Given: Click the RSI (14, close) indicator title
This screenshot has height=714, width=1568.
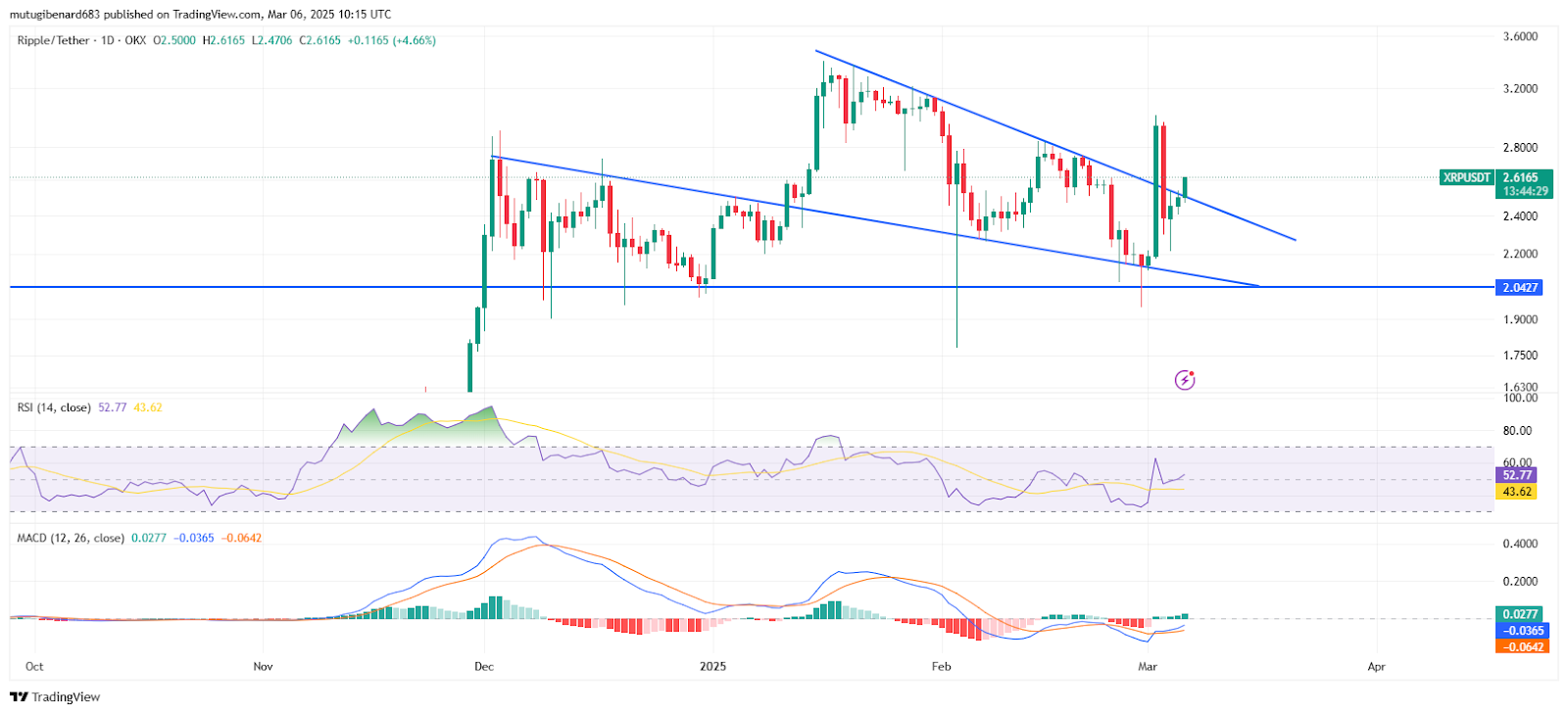Looking at the screenshot, I should click(x=54, y=407).
